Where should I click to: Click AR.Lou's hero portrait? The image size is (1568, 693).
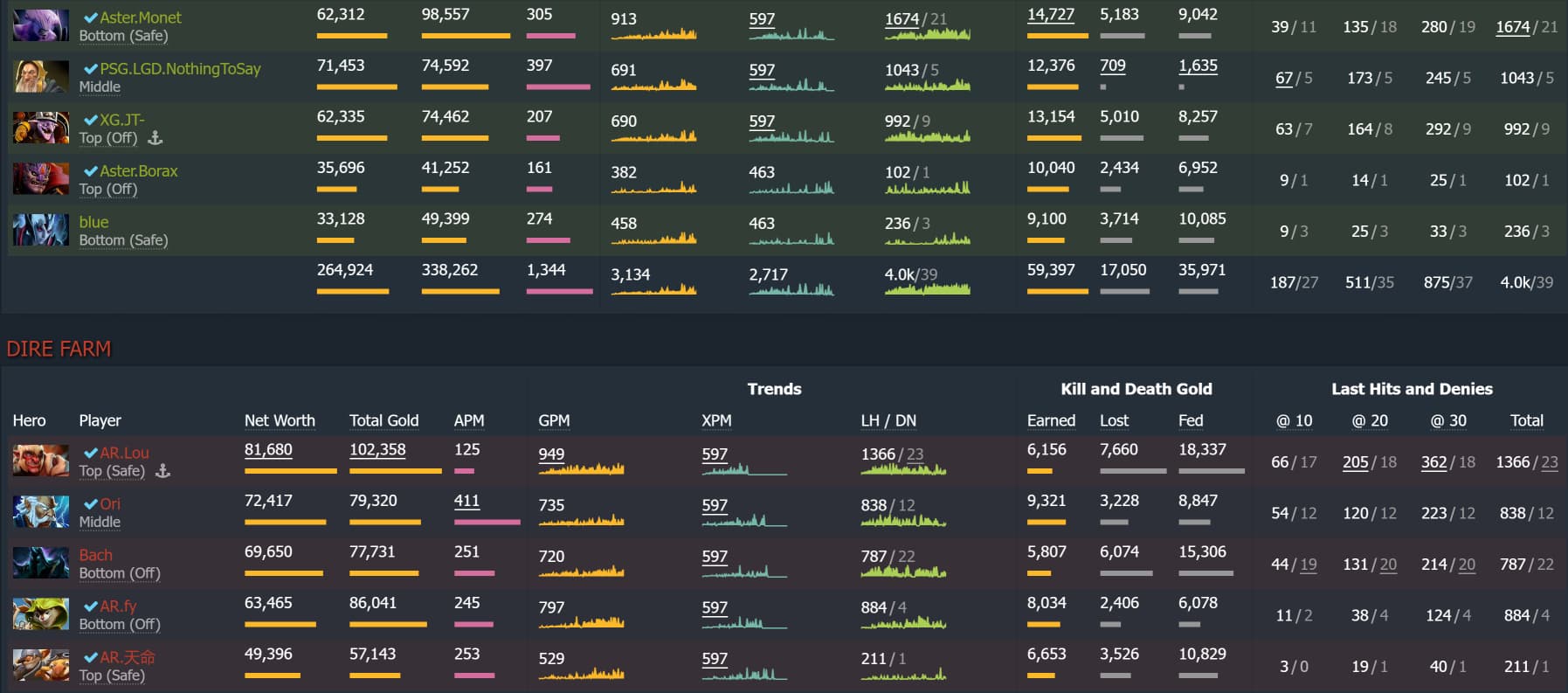[40, 461]
